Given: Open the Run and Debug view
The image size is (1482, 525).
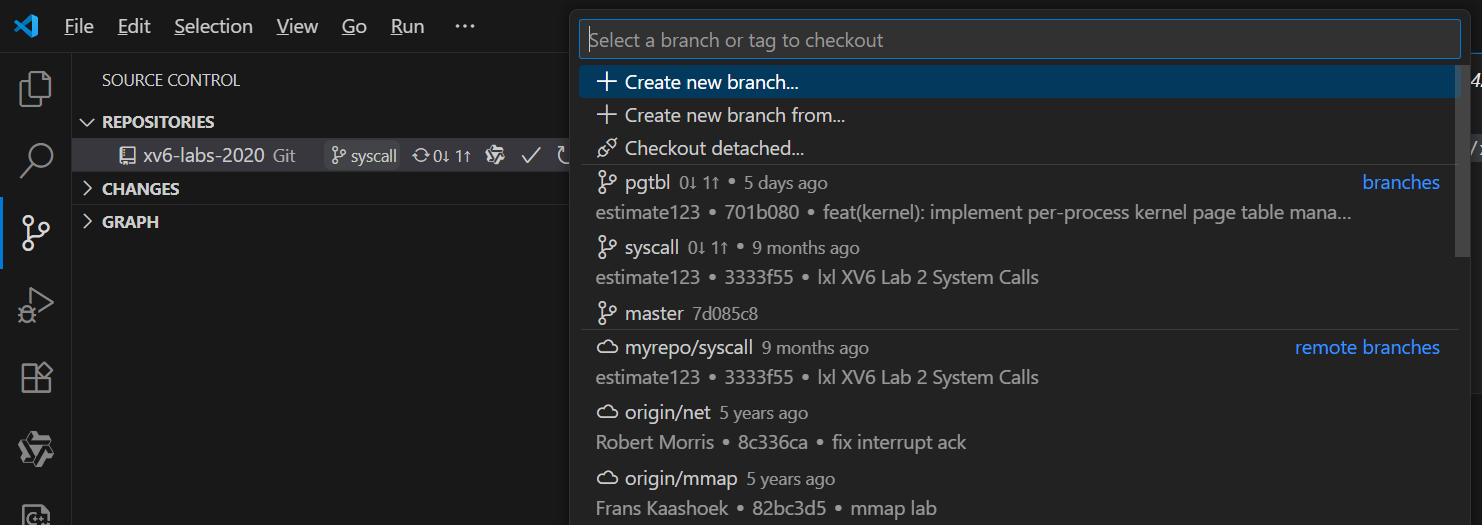Looking at the screenshot, I should [x=36, y=305].
